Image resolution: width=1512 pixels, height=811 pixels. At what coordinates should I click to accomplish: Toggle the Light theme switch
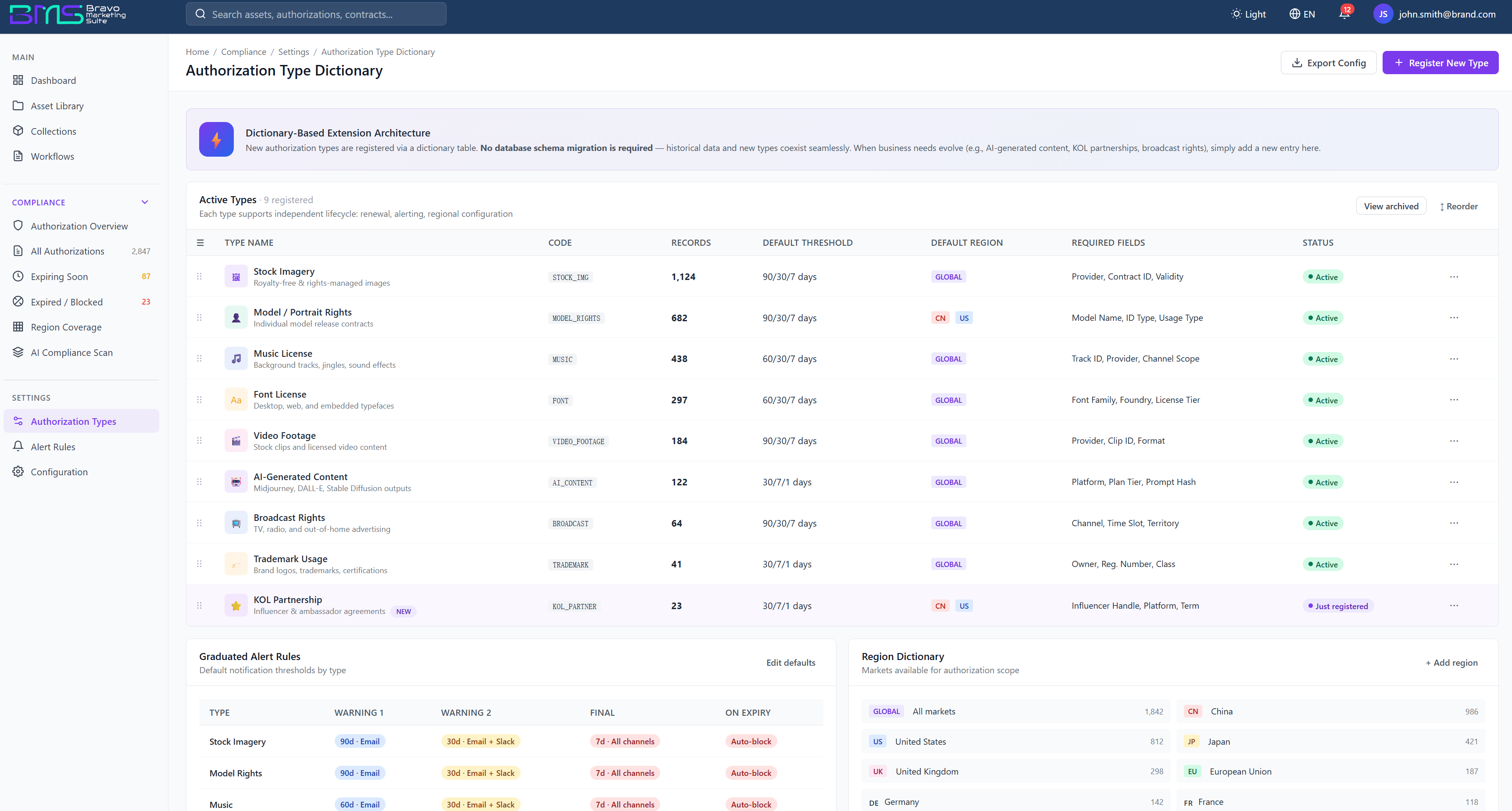[x=1248, y=14]
